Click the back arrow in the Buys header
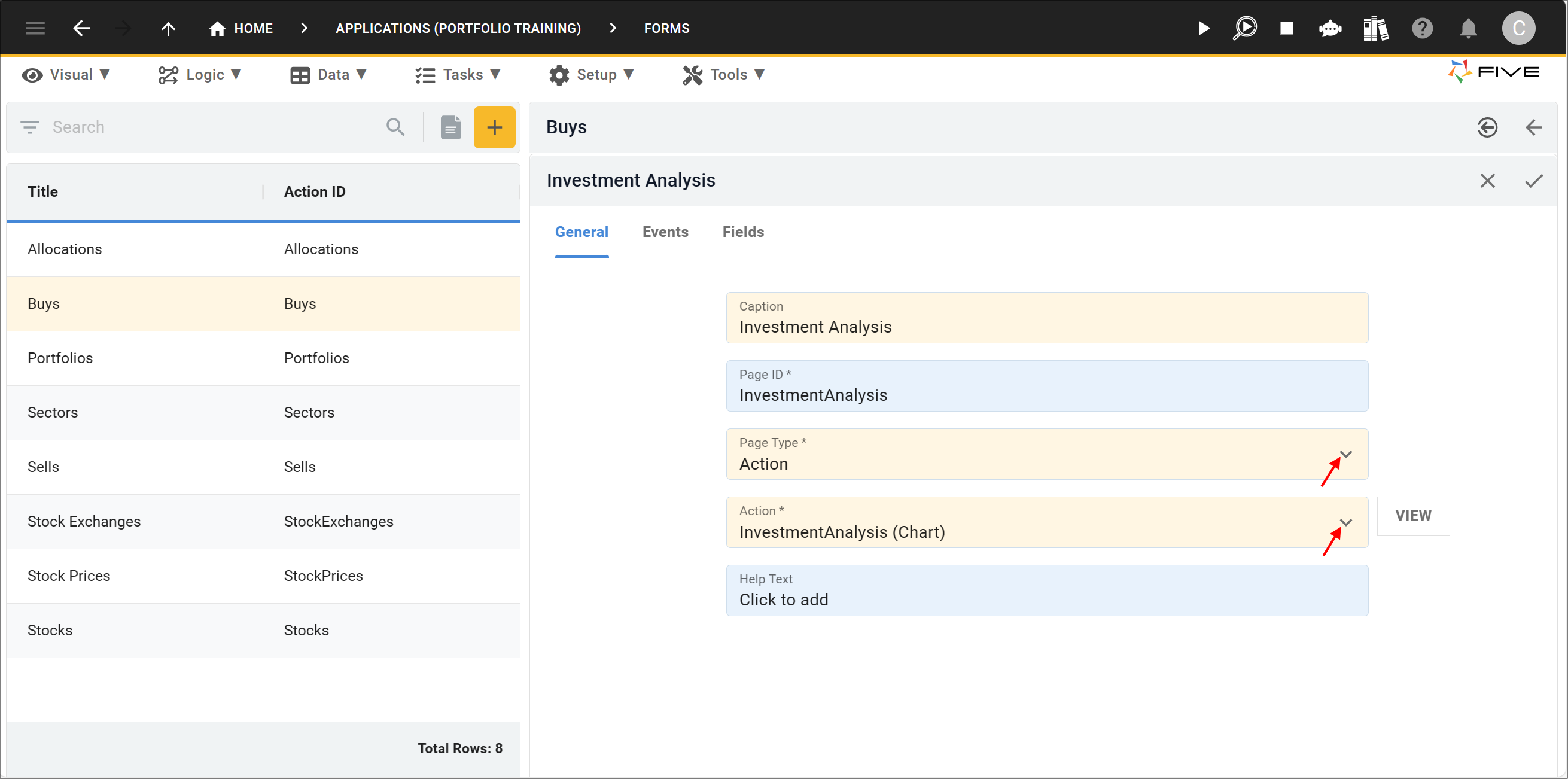This screenshot has height=779, width=1568. pyautogui.click(x=1534, y=127)
